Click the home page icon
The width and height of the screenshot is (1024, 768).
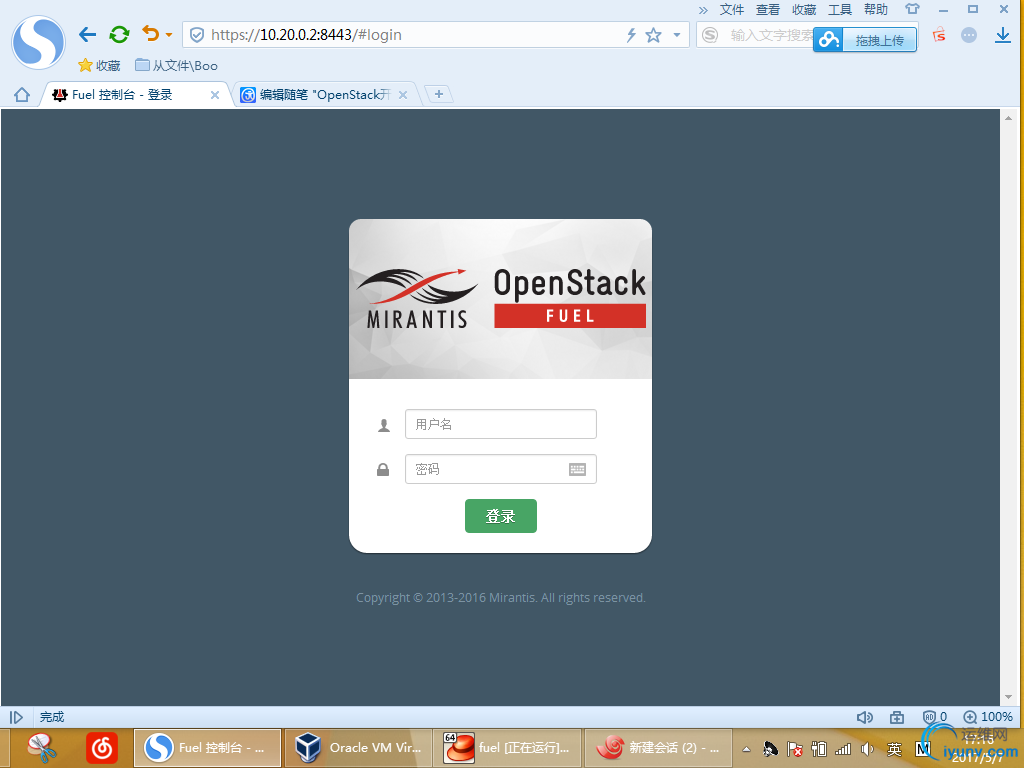click(x=22, y=95)
